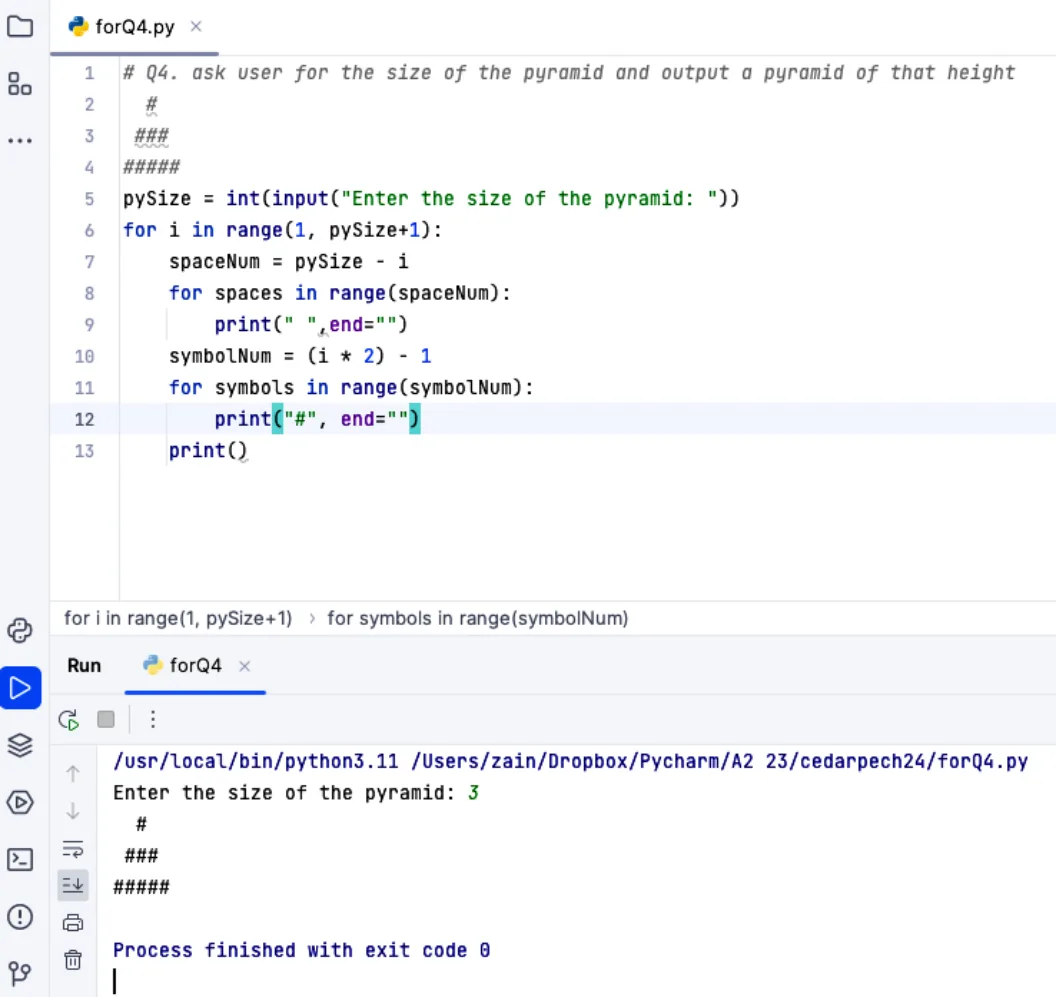The width and height of the screenshot is (1056, 997).
Task: Stop the running process
Action: pyautogui.click(x=106, y=719)
